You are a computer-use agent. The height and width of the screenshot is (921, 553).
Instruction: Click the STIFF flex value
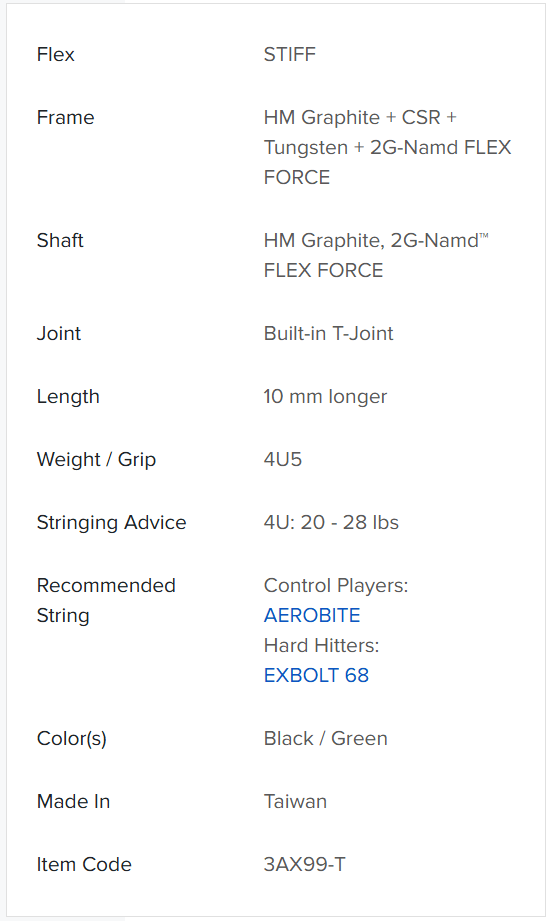click(289, 54)
